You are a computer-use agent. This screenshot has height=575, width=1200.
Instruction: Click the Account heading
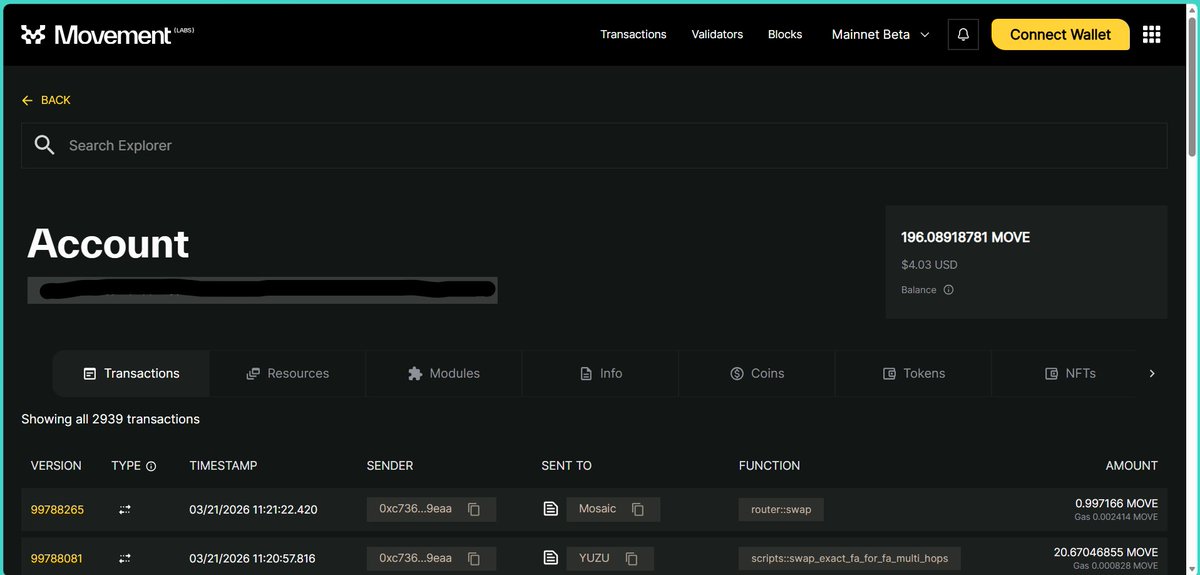(108, 244)
